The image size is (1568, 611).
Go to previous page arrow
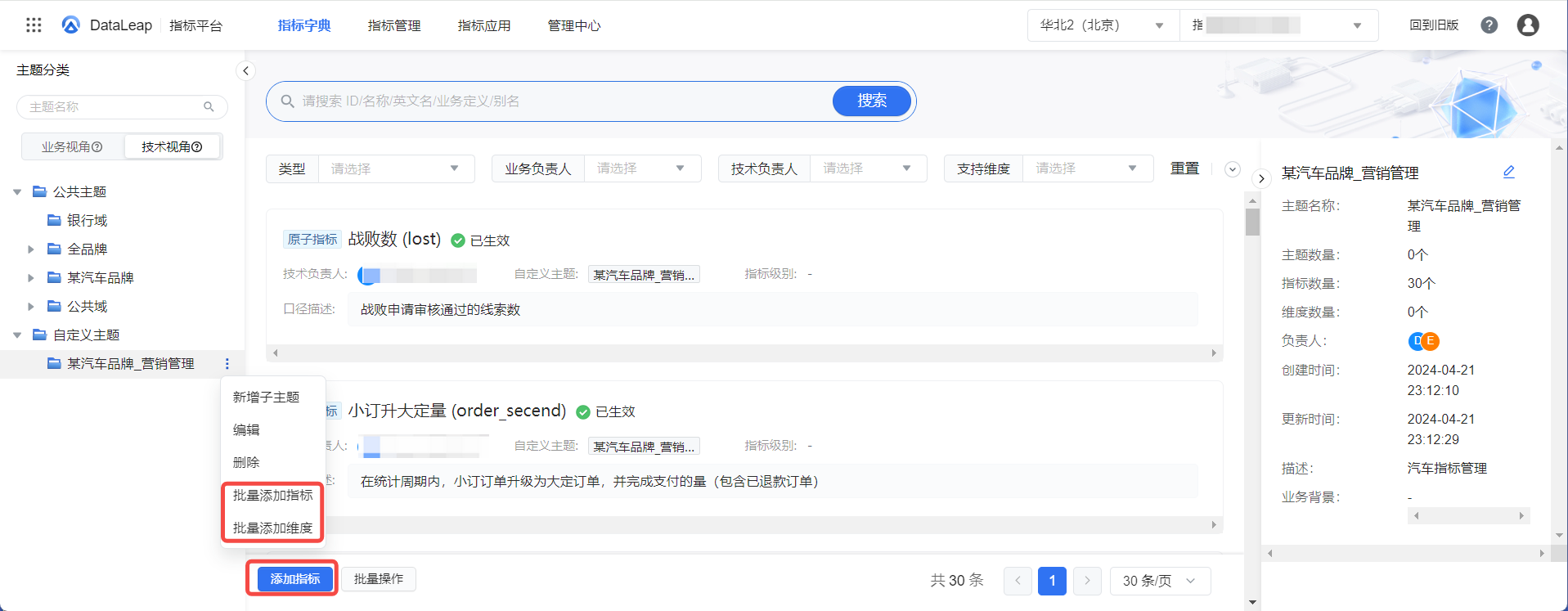pos(1018,581)
